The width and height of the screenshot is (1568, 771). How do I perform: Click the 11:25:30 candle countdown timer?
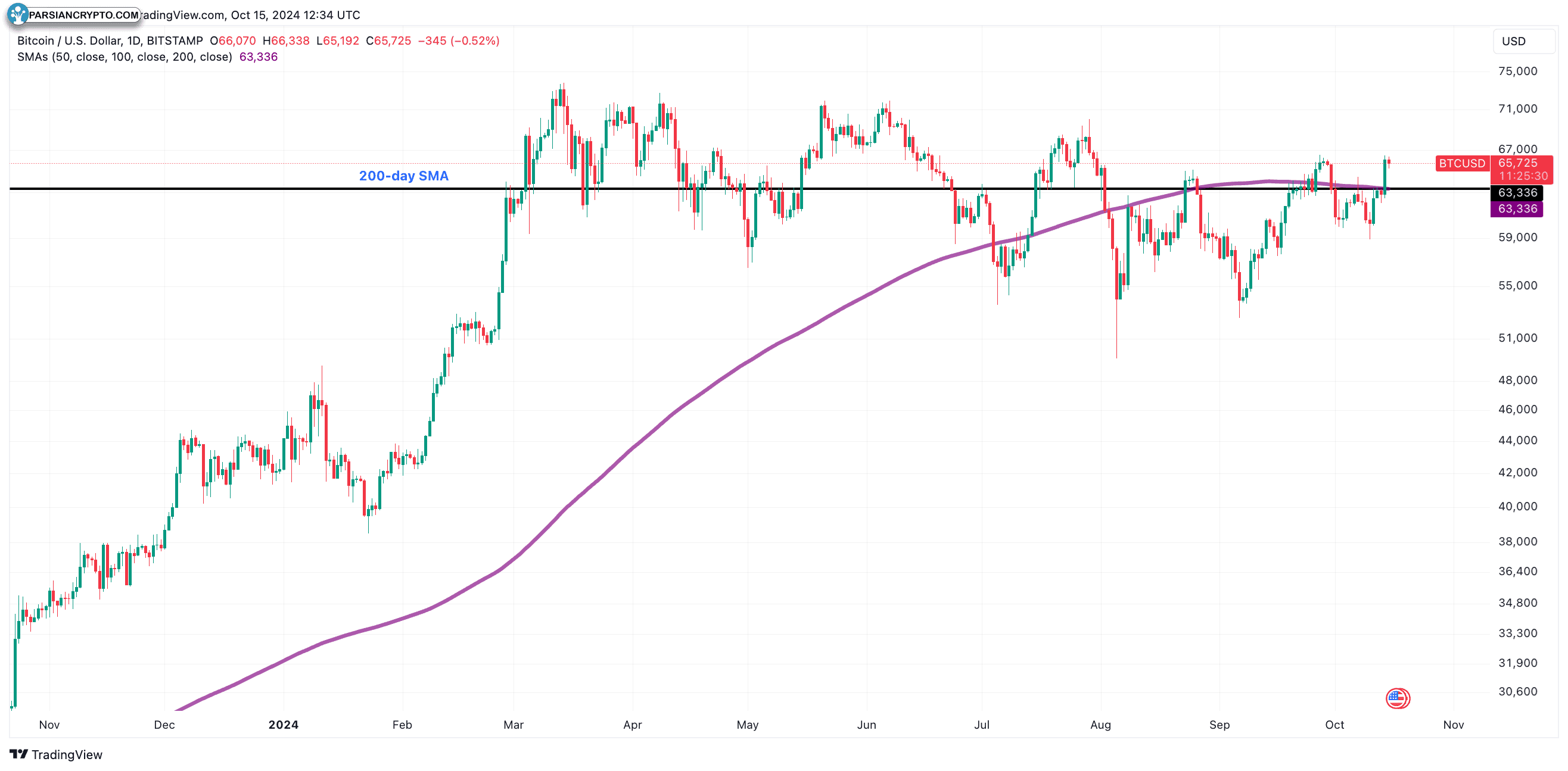1523,176
